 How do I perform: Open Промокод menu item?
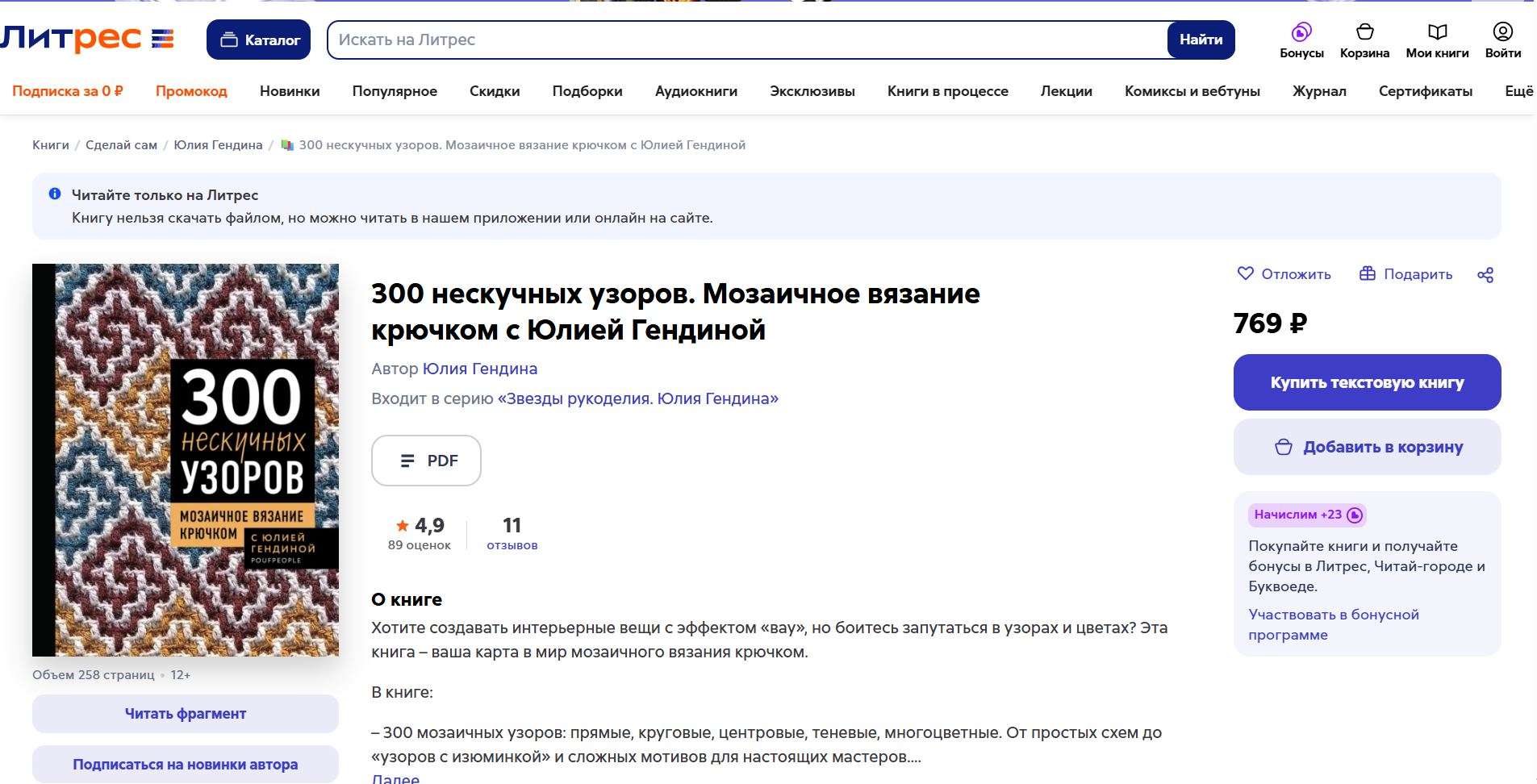pos(191,91)
